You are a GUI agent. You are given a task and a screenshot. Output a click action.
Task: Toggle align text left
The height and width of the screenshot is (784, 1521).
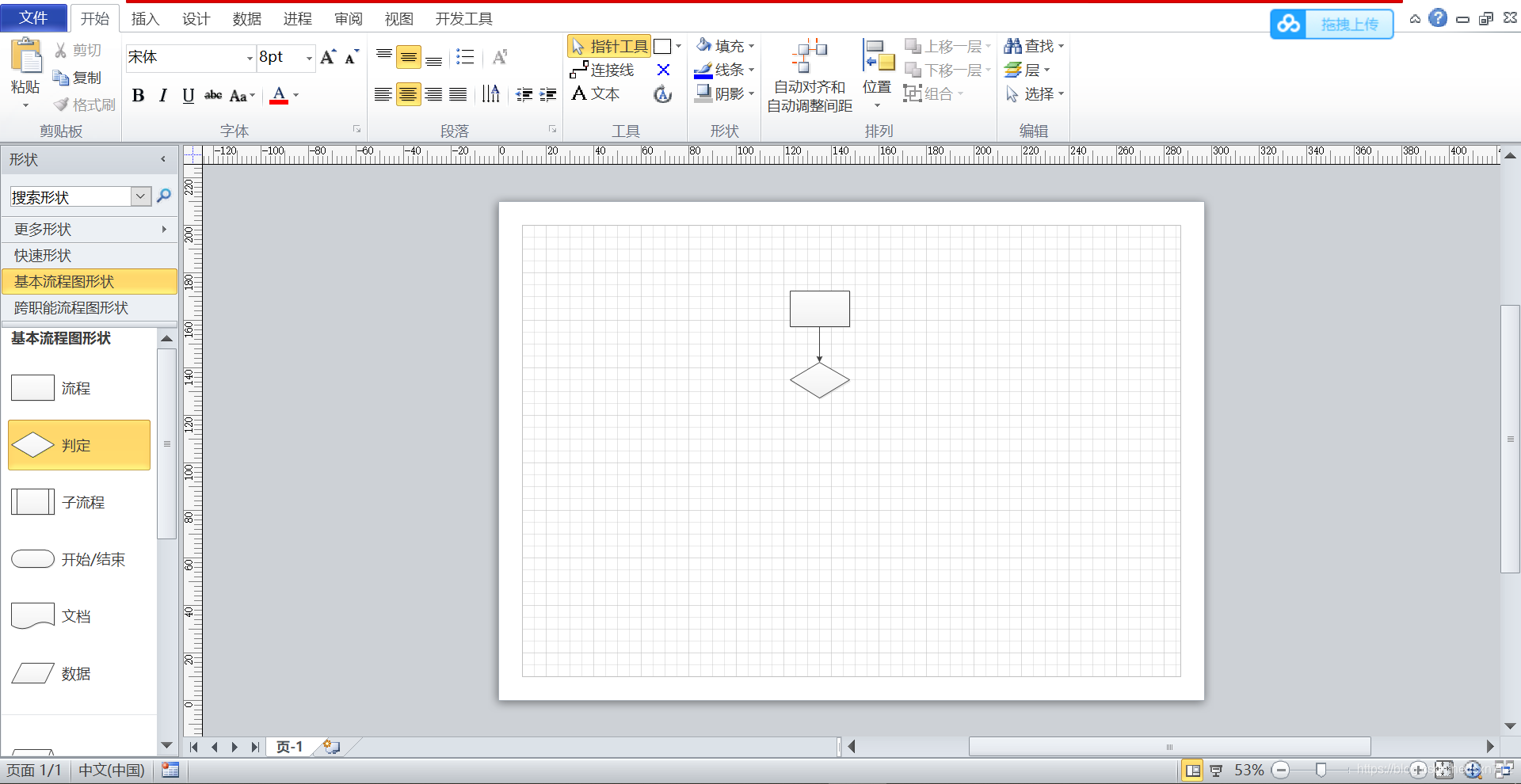(x=383, y=95)
